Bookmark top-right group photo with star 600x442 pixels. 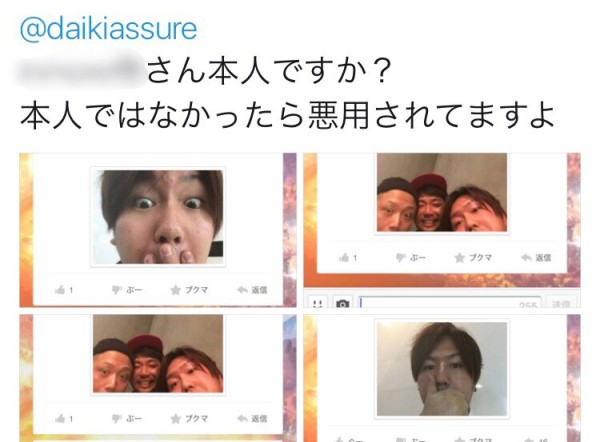[460, 258]
